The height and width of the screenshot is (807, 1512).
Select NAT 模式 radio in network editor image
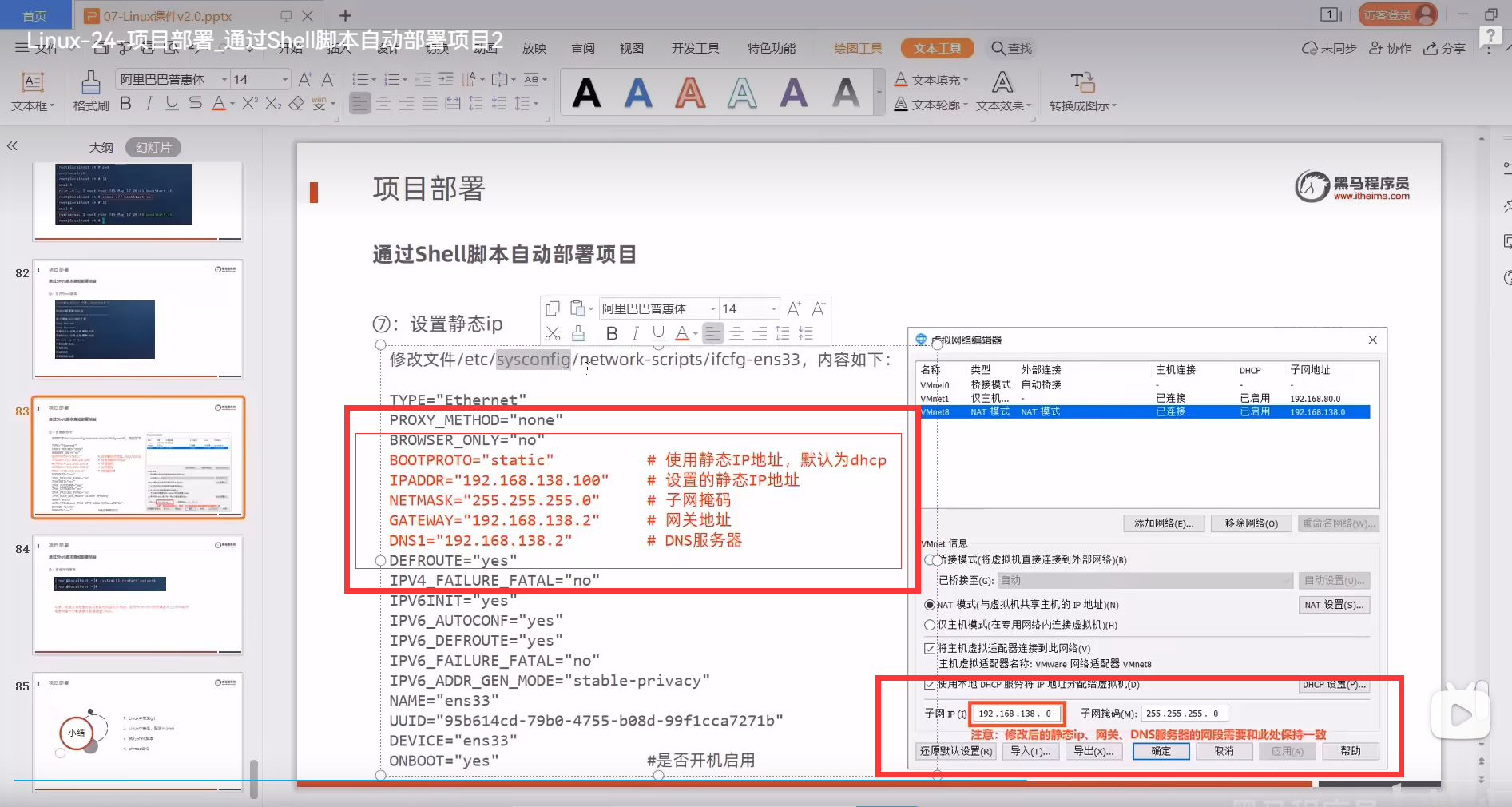(930, 605)
